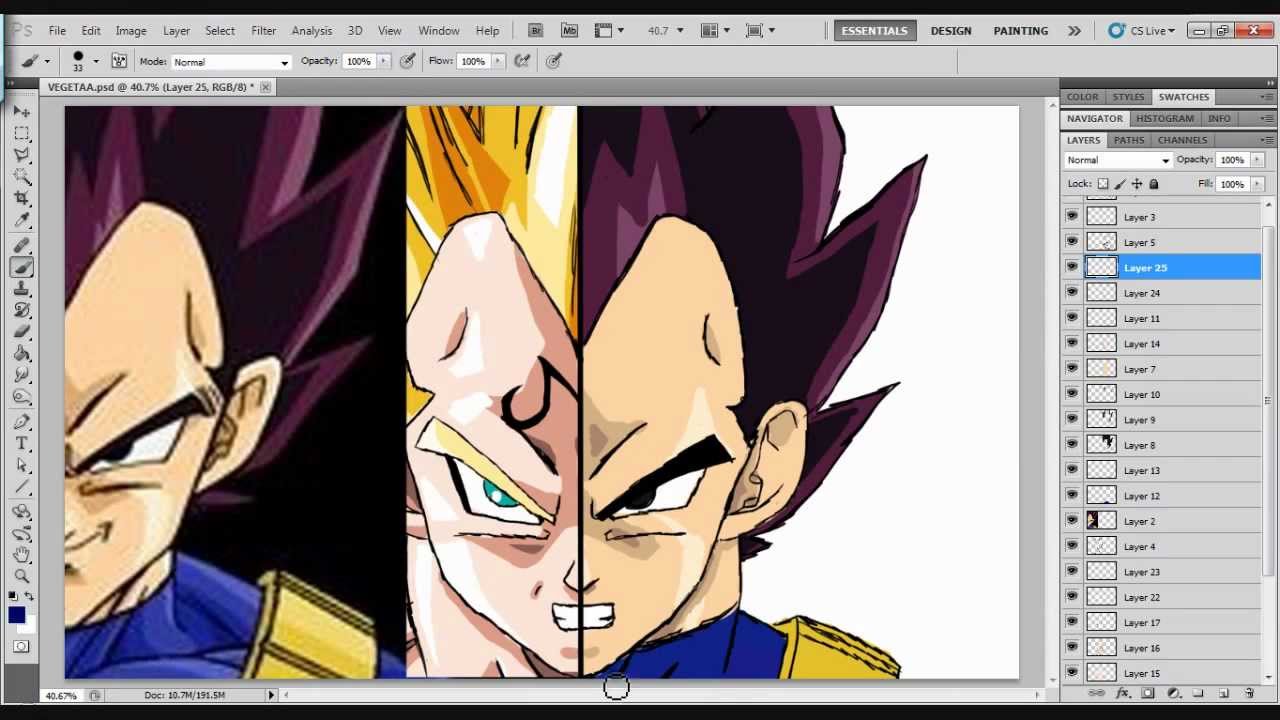
Task: Select the Crop tool
Action: coord(21,198)
